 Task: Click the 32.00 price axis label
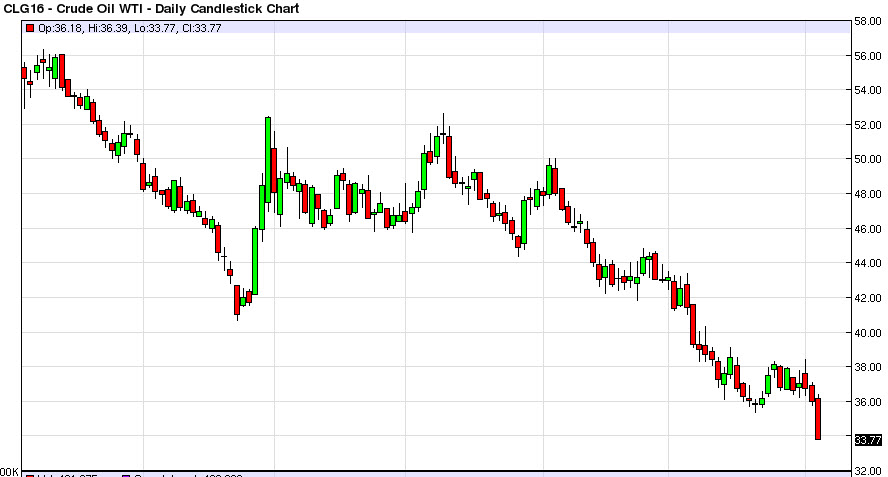868,471
